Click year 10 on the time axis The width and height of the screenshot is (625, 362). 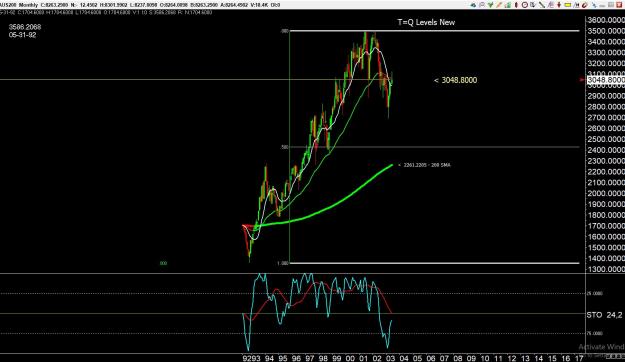[x=485, y=358]
